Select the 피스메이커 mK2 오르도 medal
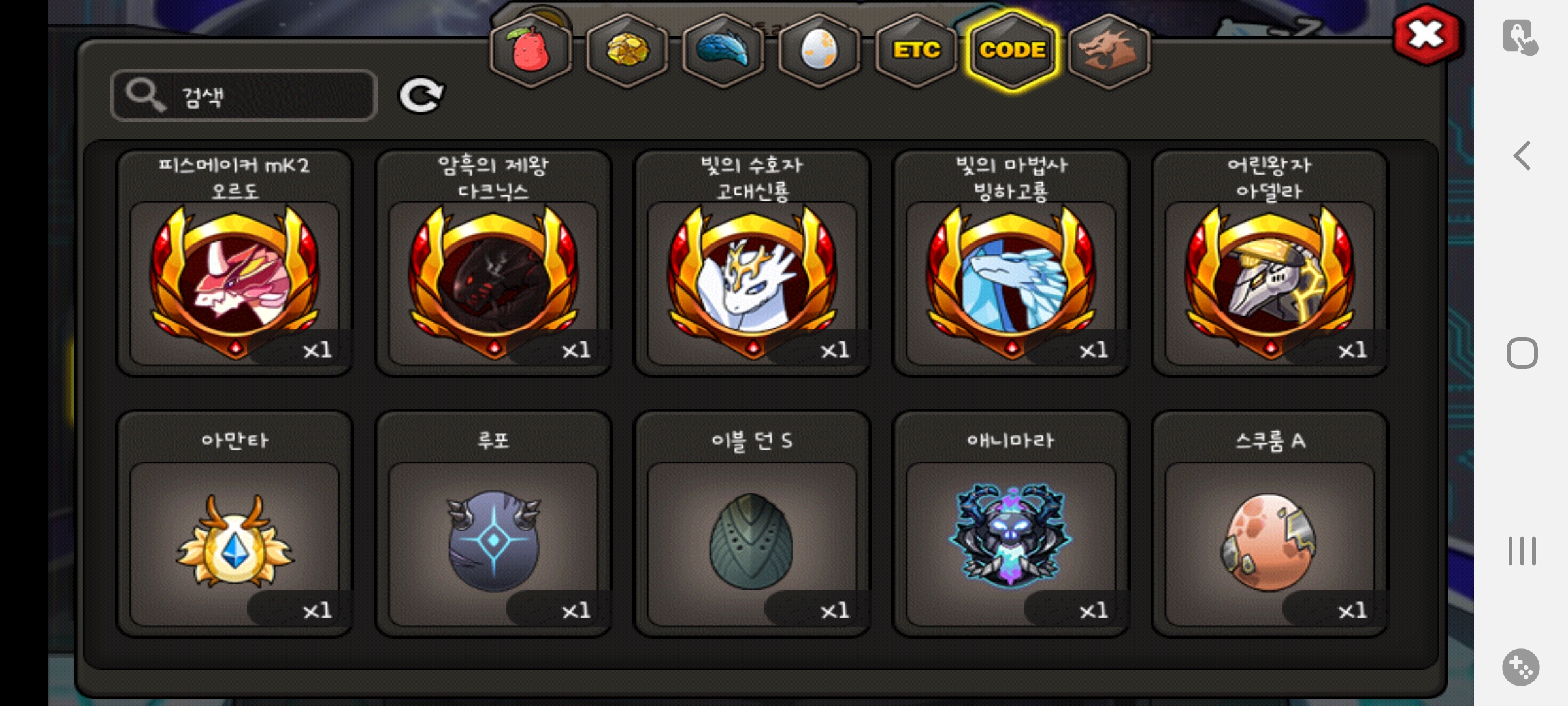This screenshot has width=1568, height=706. 235,263
